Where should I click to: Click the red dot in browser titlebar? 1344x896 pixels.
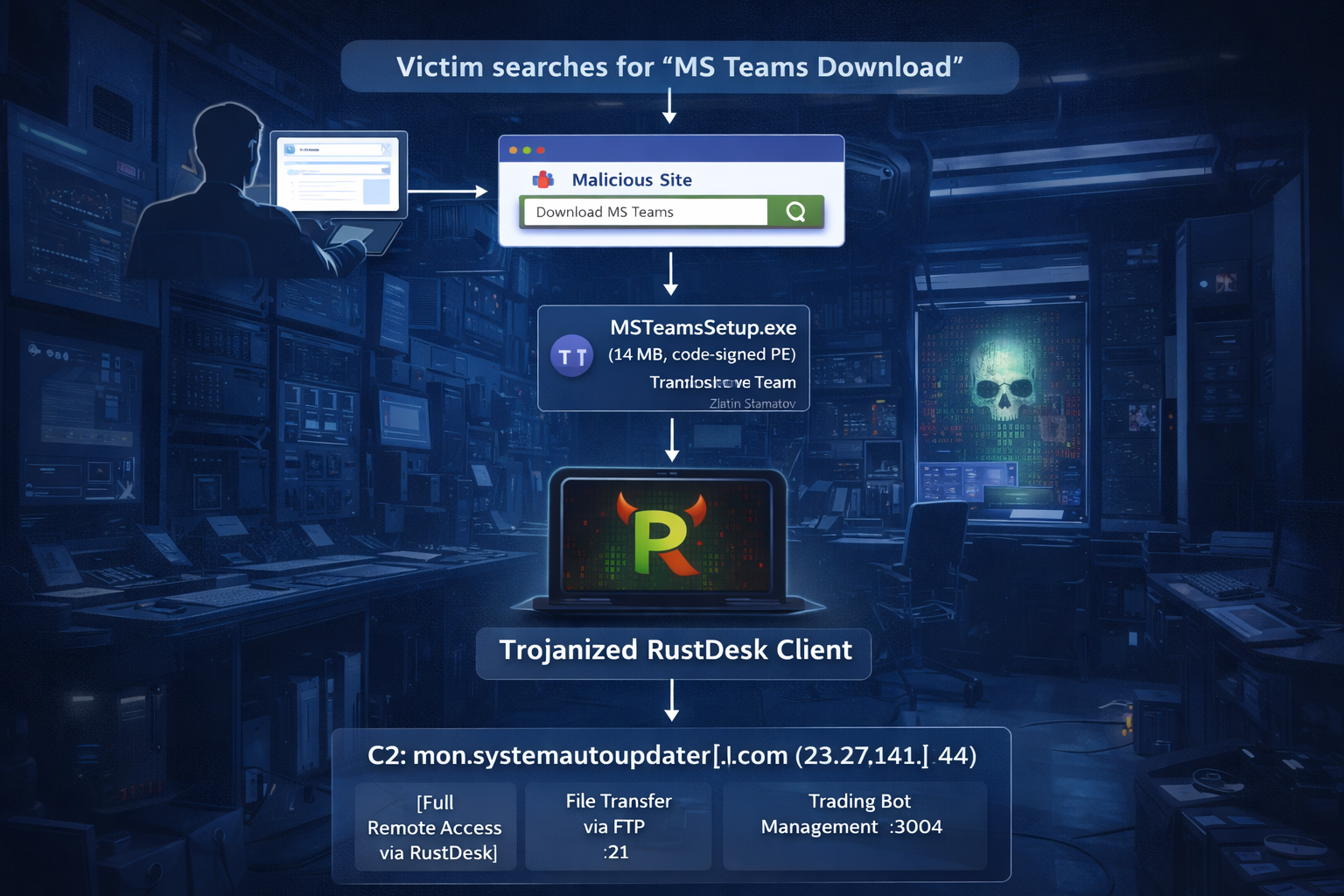coord(541,150)
